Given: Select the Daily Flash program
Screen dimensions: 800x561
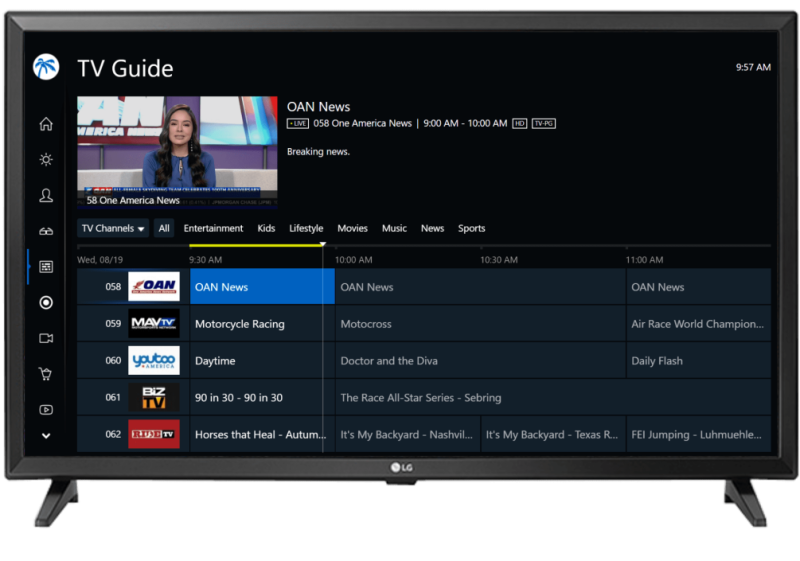Looking at the screenshot, I should pyautogui.click(x=698, y=361).
